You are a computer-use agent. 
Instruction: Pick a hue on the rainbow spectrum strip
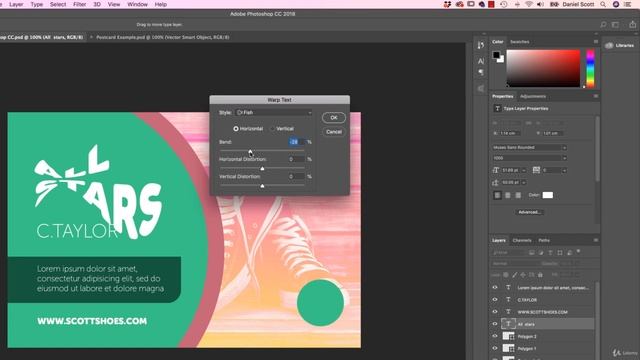coord(590,68)
